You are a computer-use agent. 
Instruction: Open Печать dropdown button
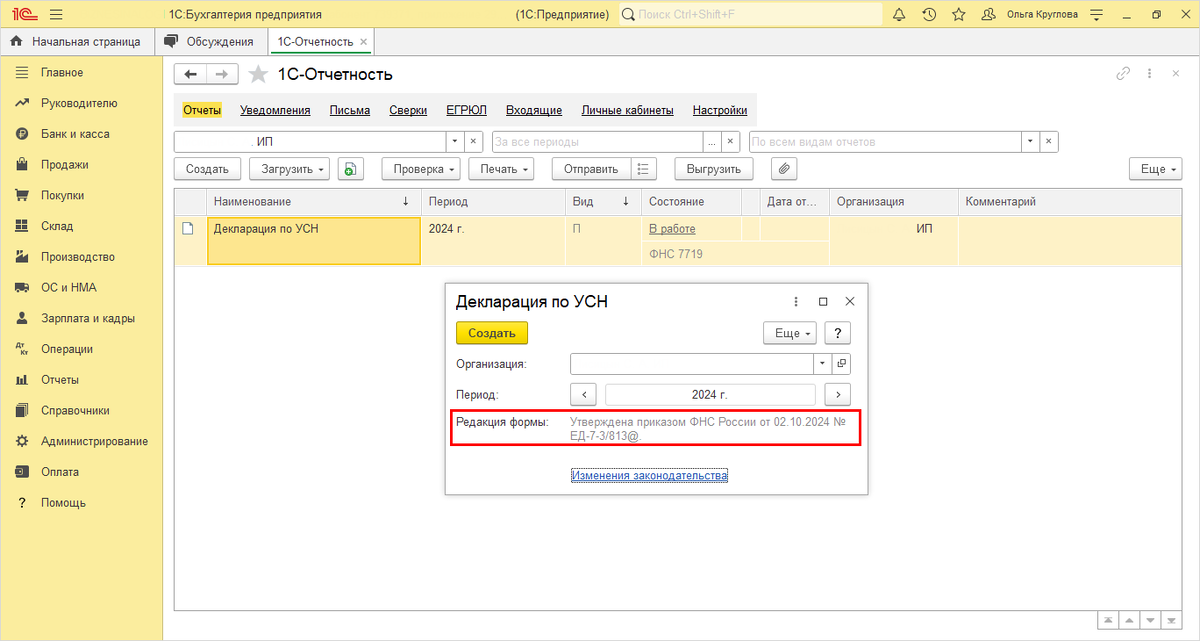pos(501,169)
